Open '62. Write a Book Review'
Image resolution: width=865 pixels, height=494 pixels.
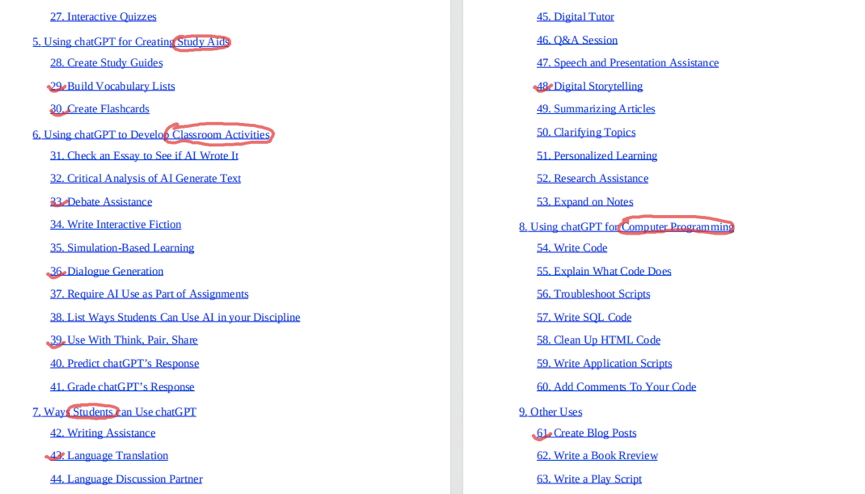click(x=597, y=456)
